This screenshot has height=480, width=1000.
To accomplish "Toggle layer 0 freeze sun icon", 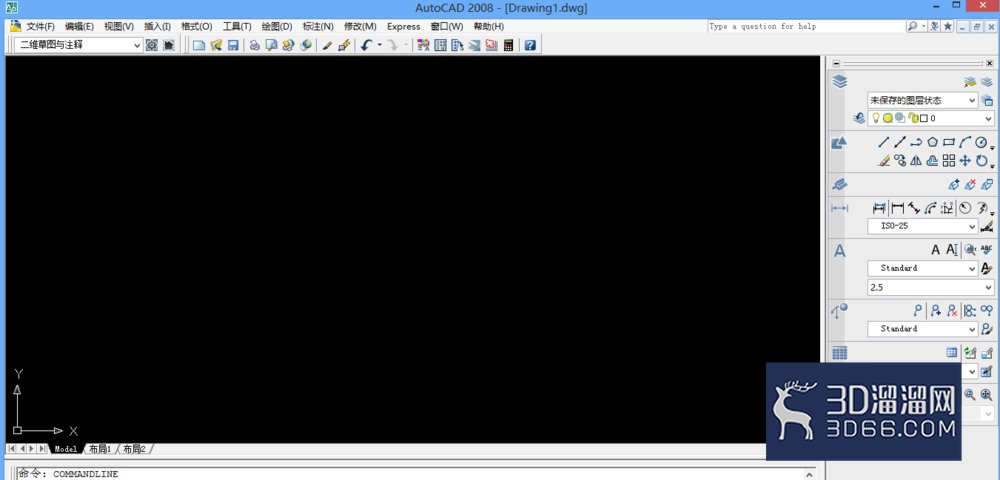I will coord(887,118).
